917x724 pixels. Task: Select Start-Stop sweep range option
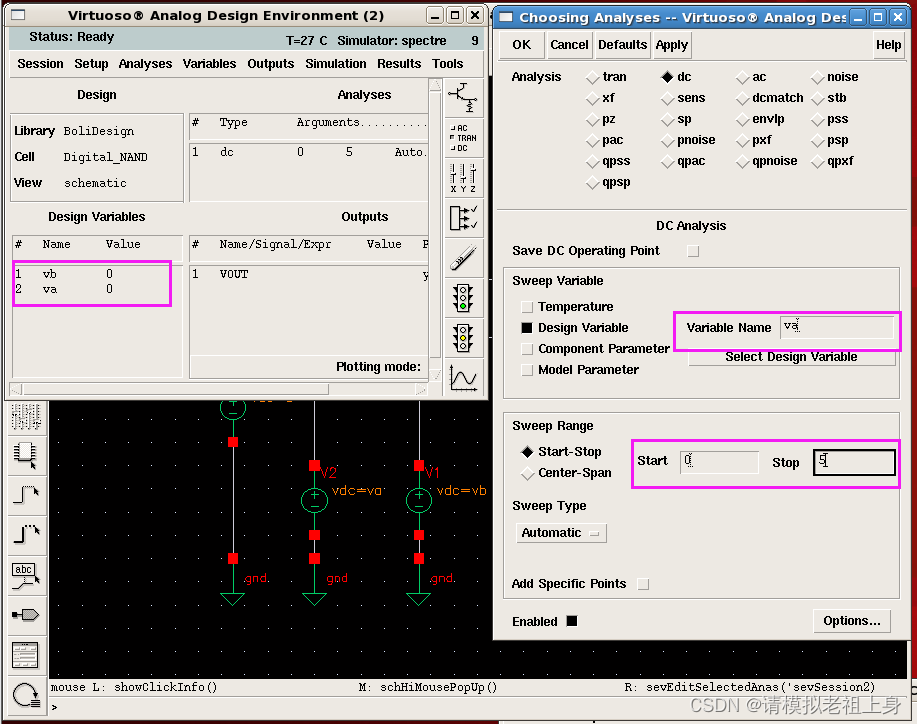tap(528, 452)
